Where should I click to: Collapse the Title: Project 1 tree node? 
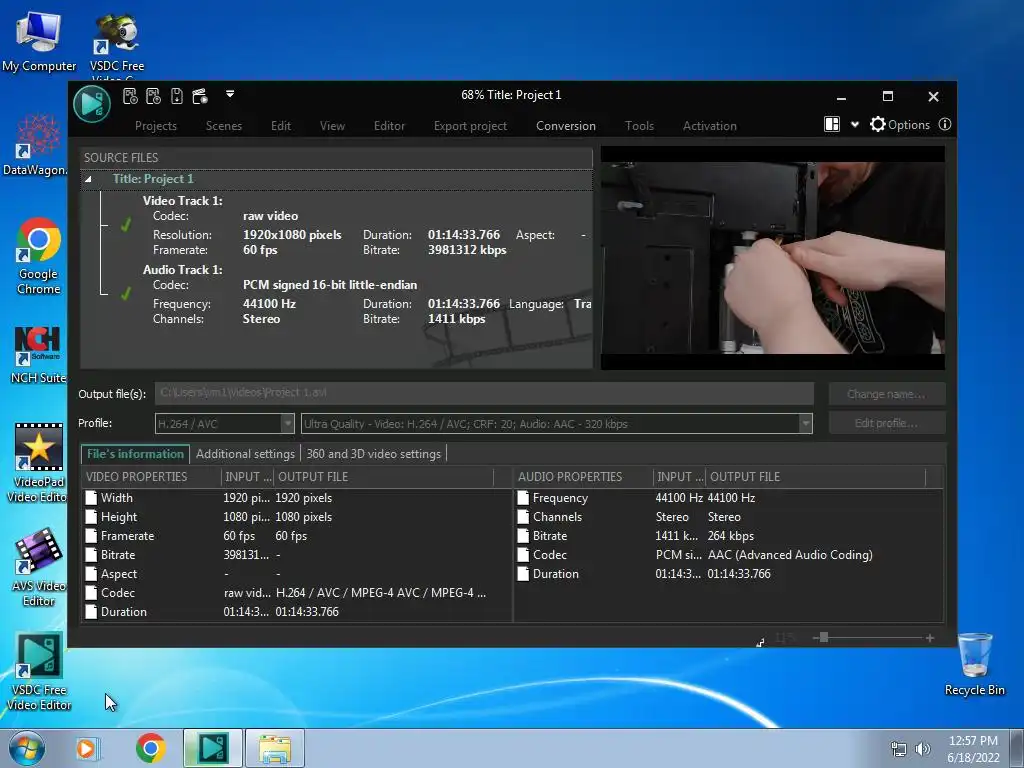(88, 179)
